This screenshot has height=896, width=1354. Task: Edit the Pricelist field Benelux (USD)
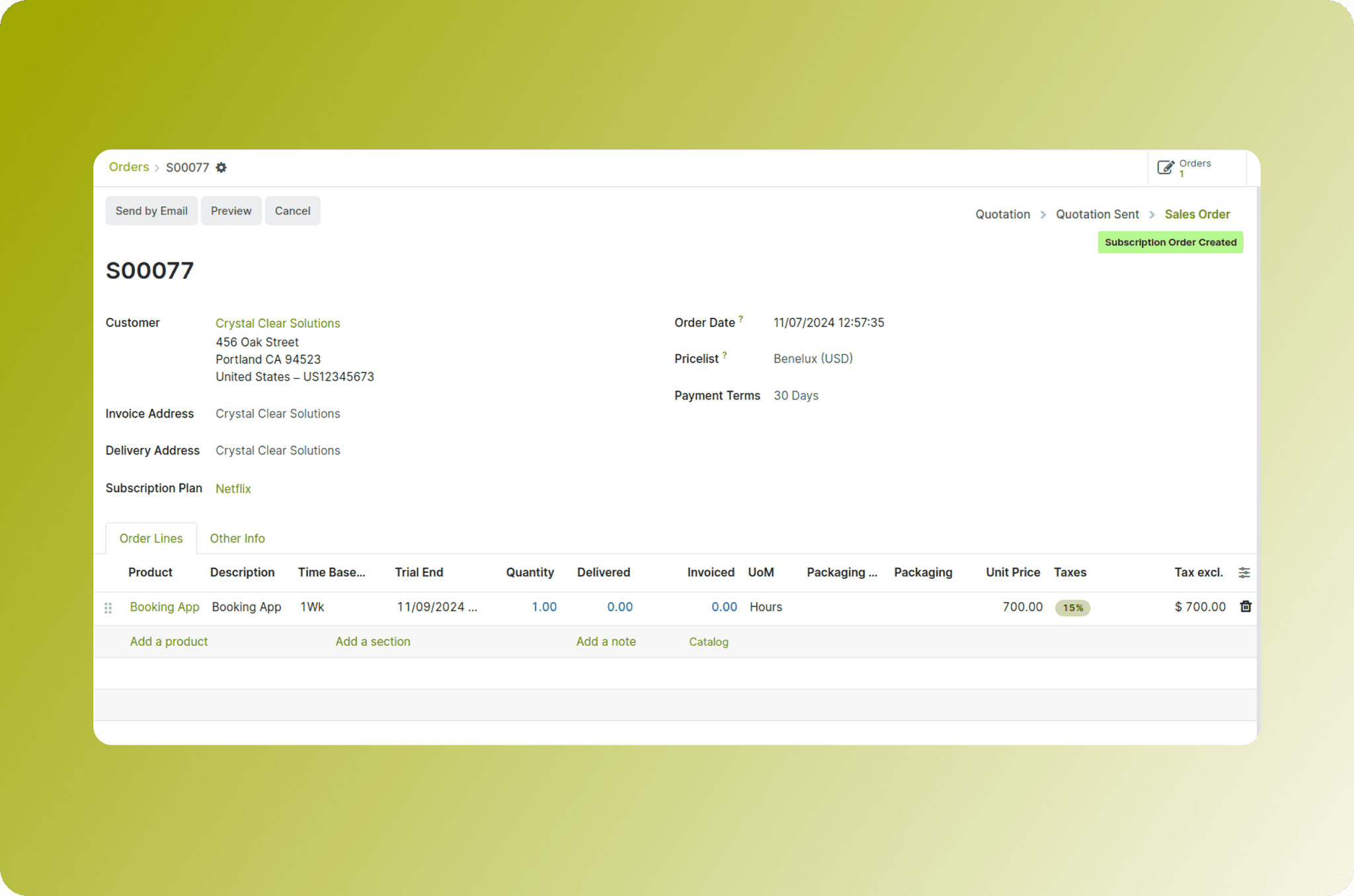813,359
